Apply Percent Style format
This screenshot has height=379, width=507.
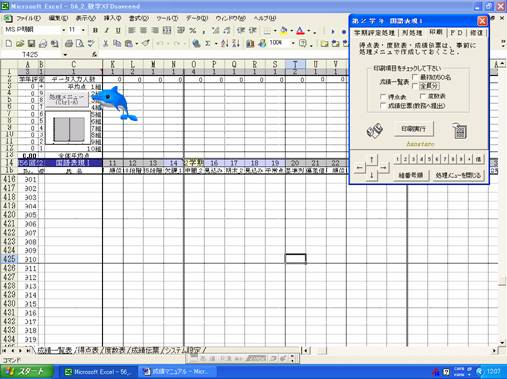click(192, 30)
